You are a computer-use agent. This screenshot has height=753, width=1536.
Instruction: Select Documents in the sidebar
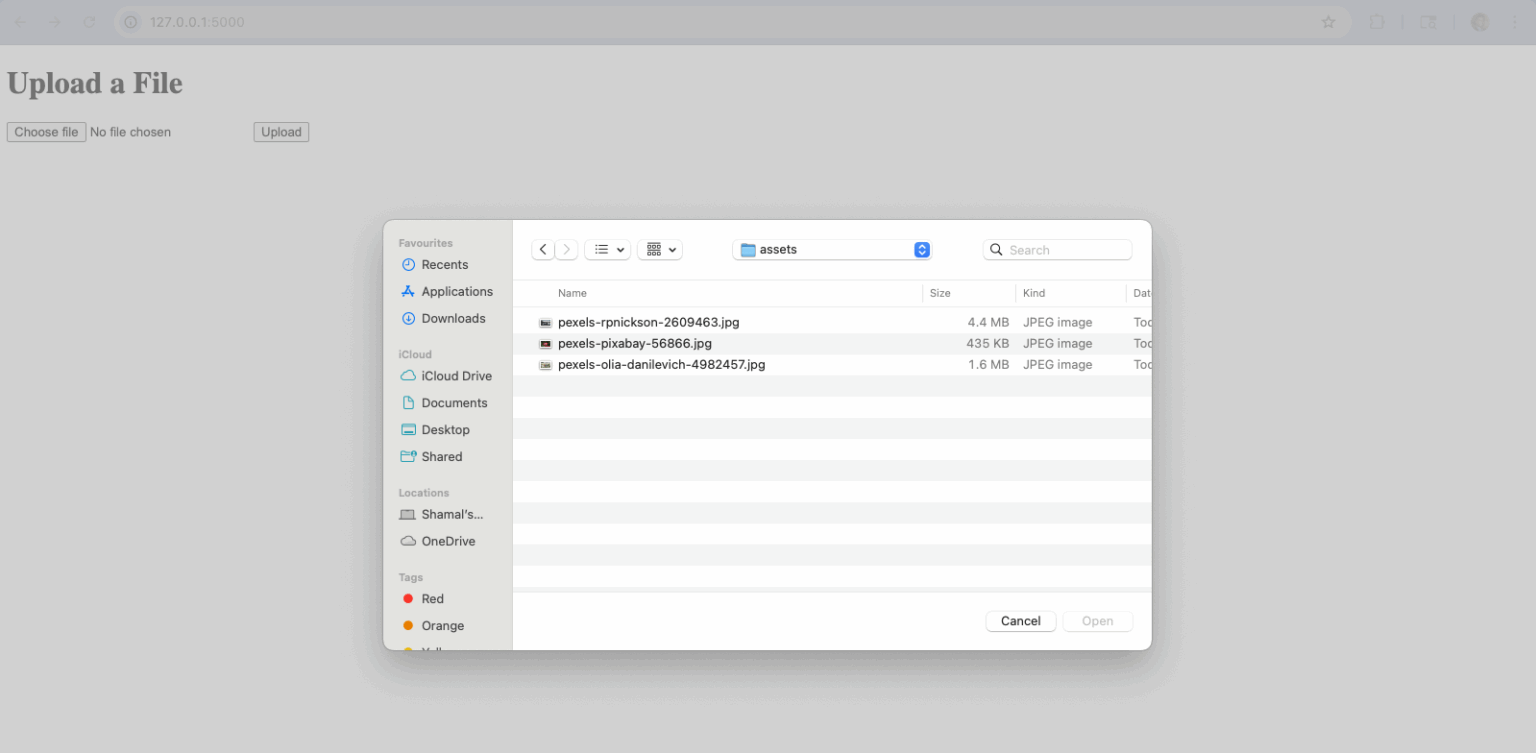coord(454,402)
